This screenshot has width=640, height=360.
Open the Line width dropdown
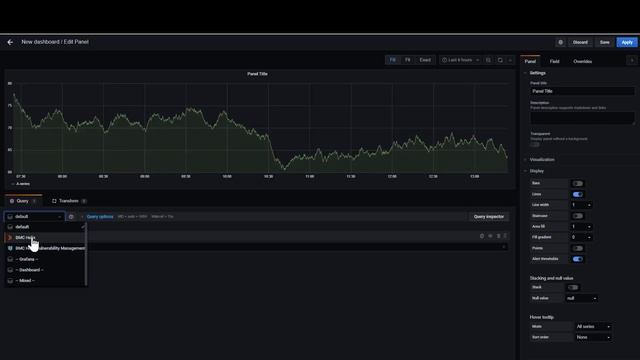(581, 205)
